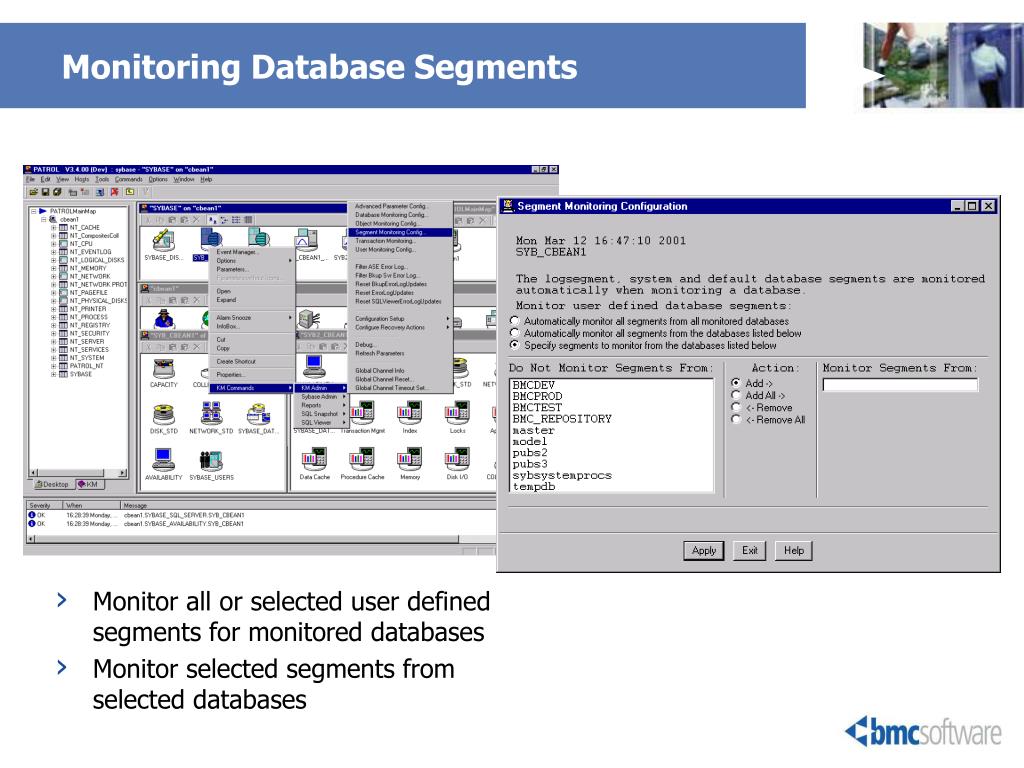Collapse the cbean1 tree node
Screen dimensions: 1024x768
(44, 219)
